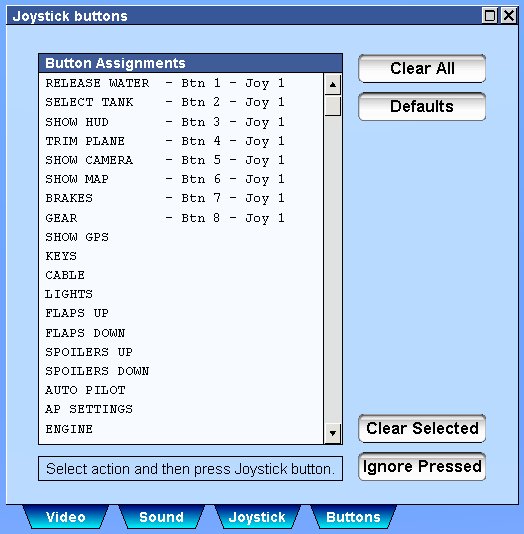Select the SHOW MAP row
This screenshot has height=534, width=524.
[x=181, y=179]
